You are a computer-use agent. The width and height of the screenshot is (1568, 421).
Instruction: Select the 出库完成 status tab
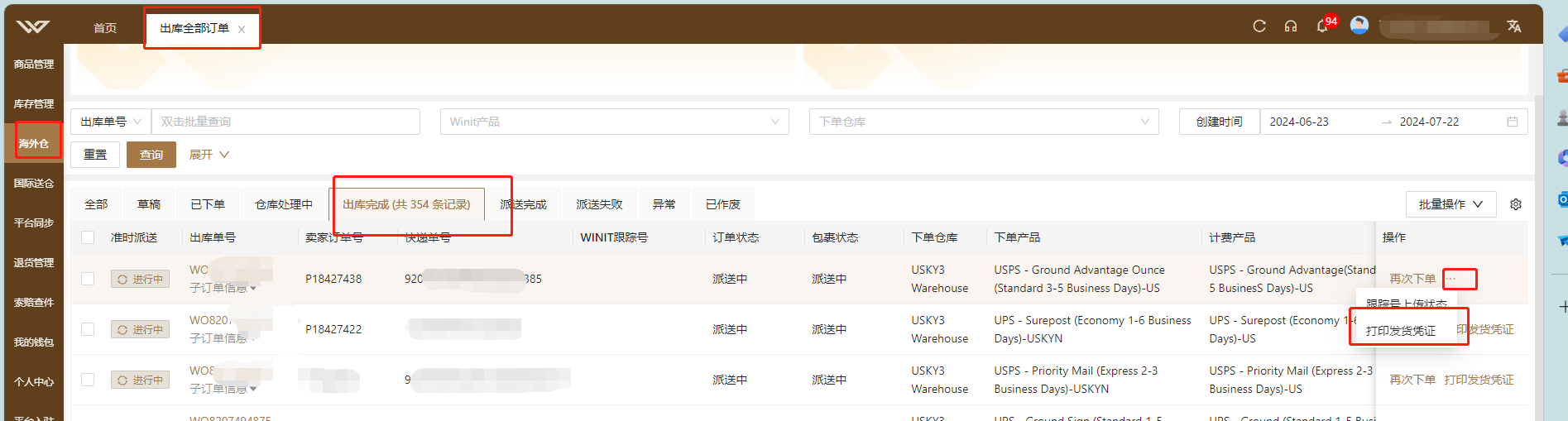point(406,204)
